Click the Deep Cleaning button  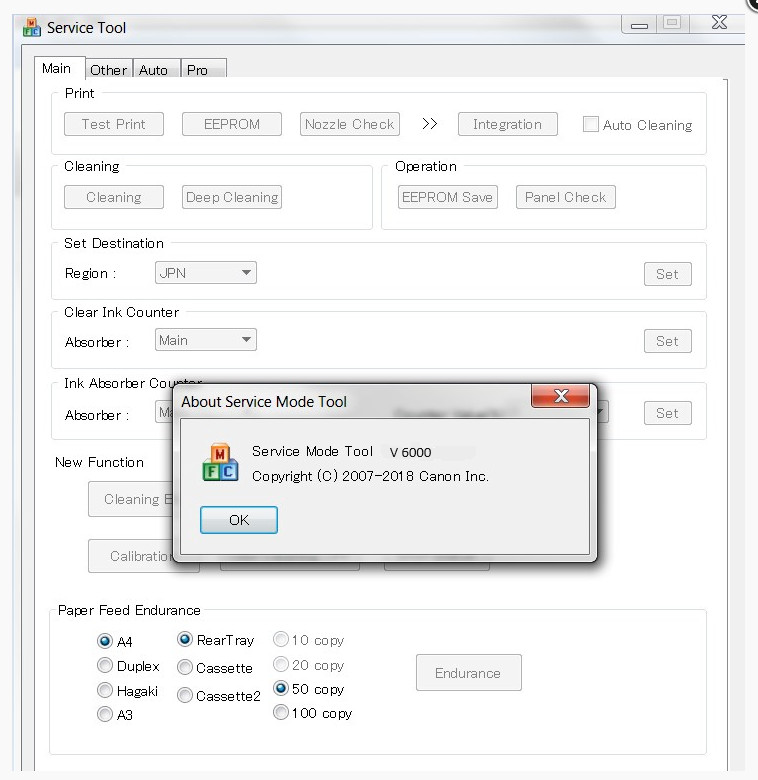232,197
